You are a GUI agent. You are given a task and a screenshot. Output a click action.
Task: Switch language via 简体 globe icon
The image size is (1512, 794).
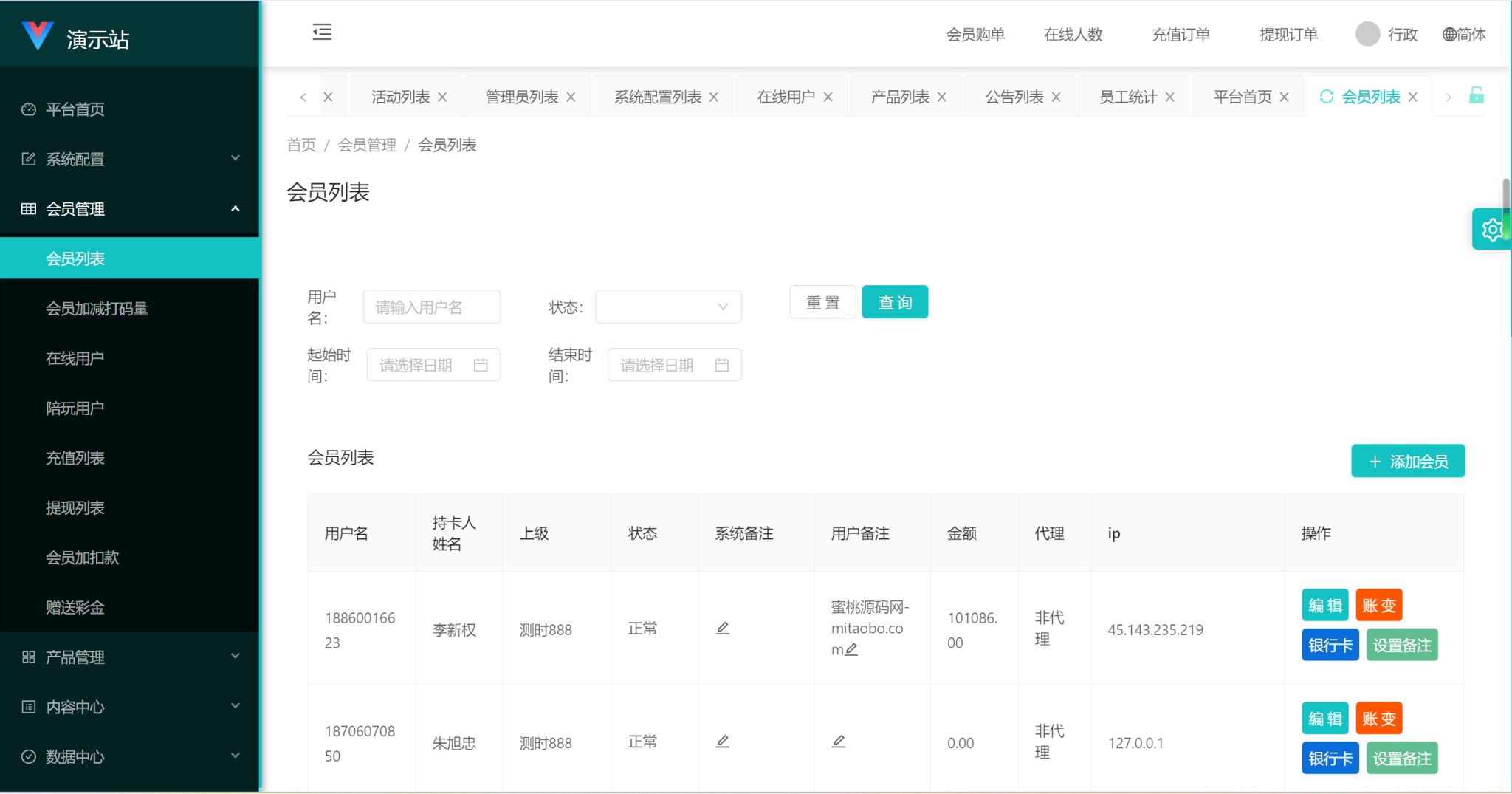(x=1450, y=35)
